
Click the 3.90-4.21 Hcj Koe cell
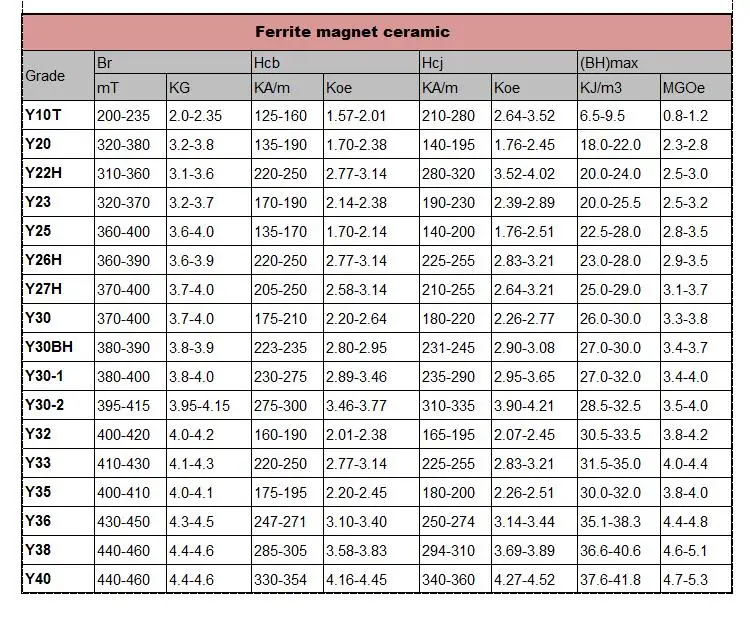click(524, 405)
